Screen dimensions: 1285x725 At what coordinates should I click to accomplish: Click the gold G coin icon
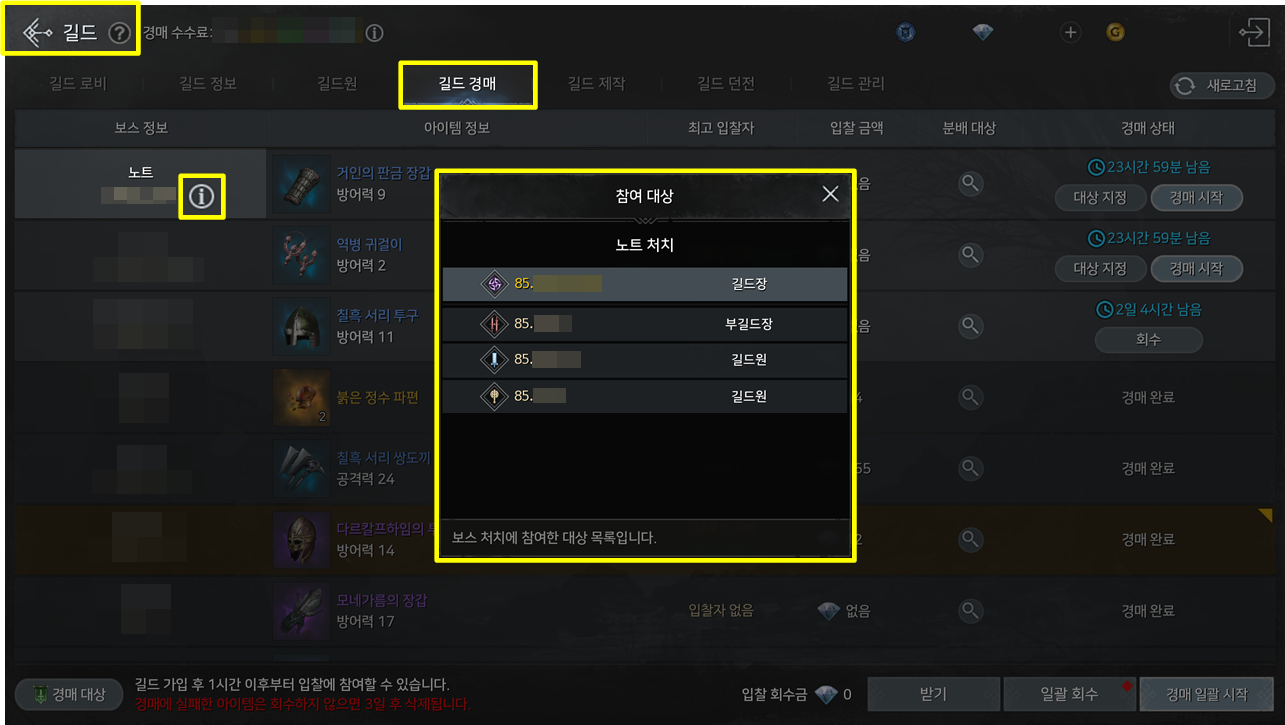point(1115,33)
